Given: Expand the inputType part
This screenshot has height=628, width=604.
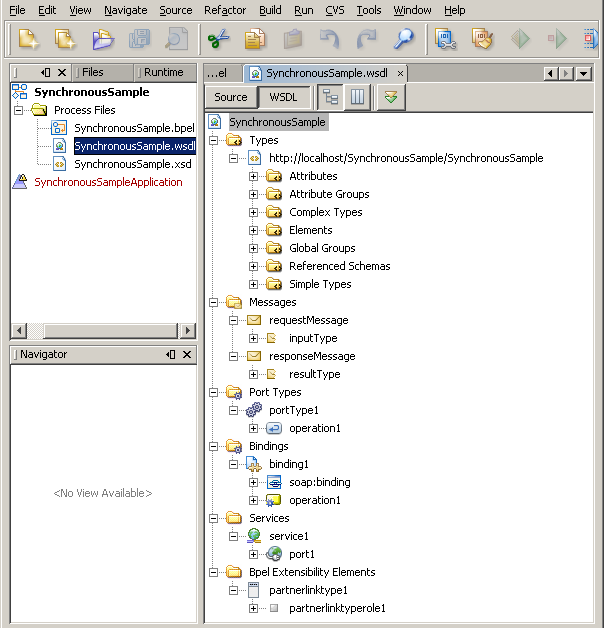Looking at the screenshot, I should (253, 338).
